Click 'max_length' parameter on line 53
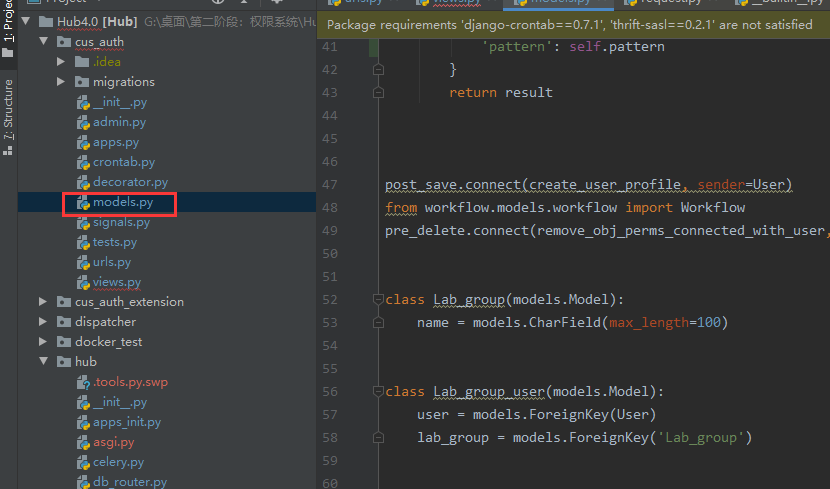This screenshot has width=830, height=489. pos(648,323)
